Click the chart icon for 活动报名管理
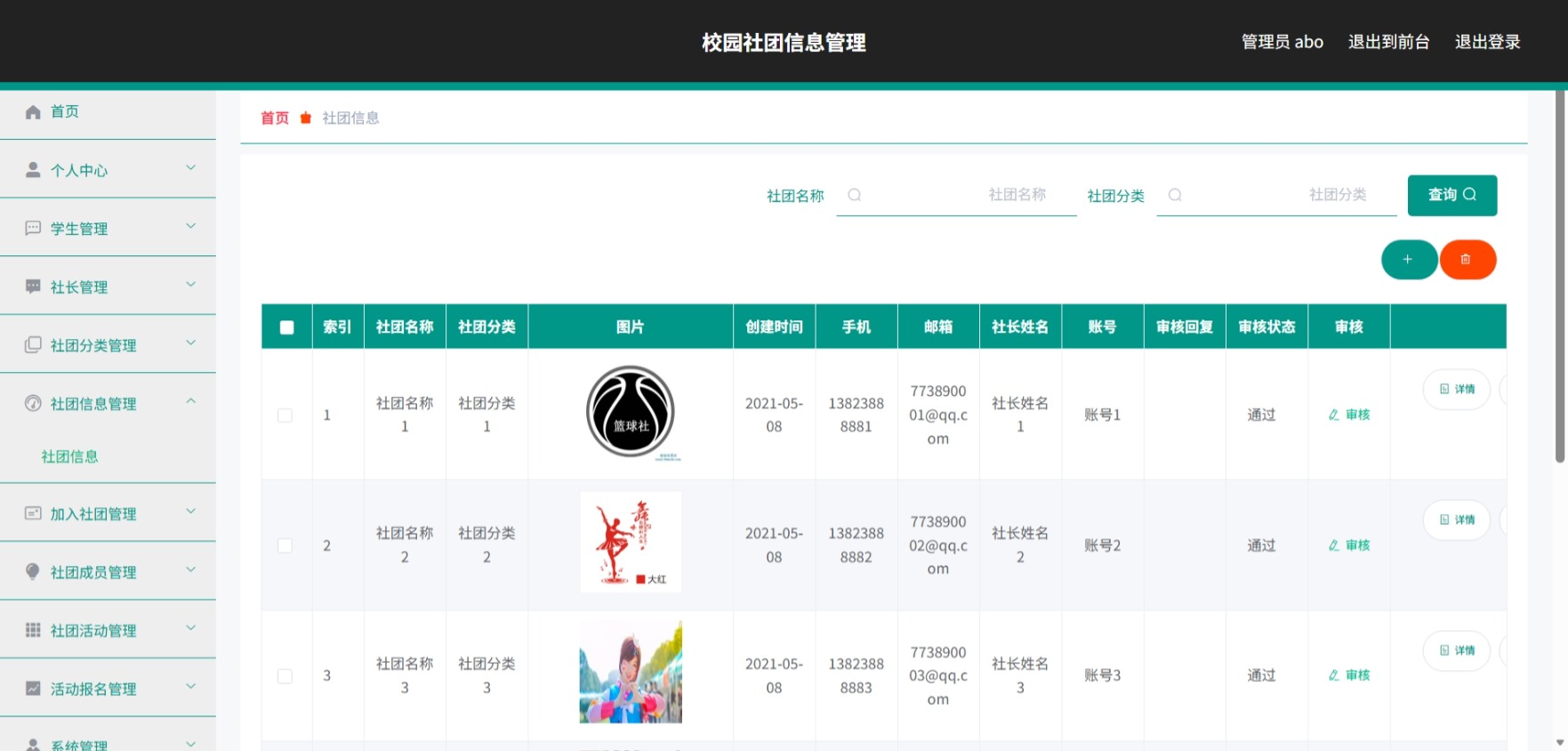This screenshot has height=751, width=1568. [x=33, y=689]
